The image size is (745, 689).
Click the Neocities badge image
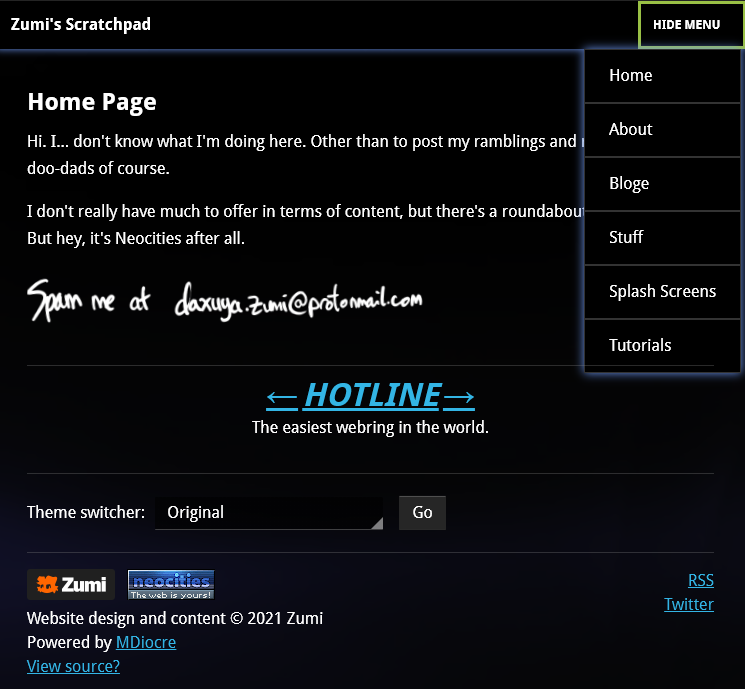[x=171, y=584]
